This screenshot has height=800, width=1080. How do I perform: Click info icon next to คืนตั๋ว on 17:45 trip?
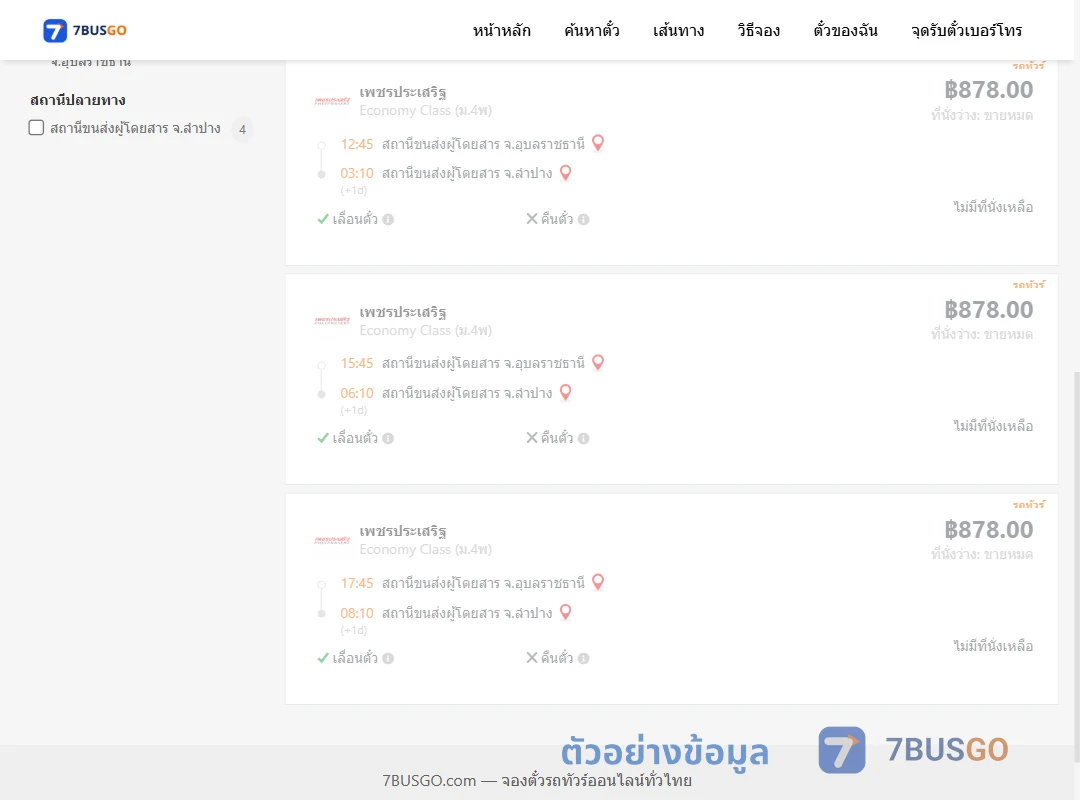pos(583,658)
